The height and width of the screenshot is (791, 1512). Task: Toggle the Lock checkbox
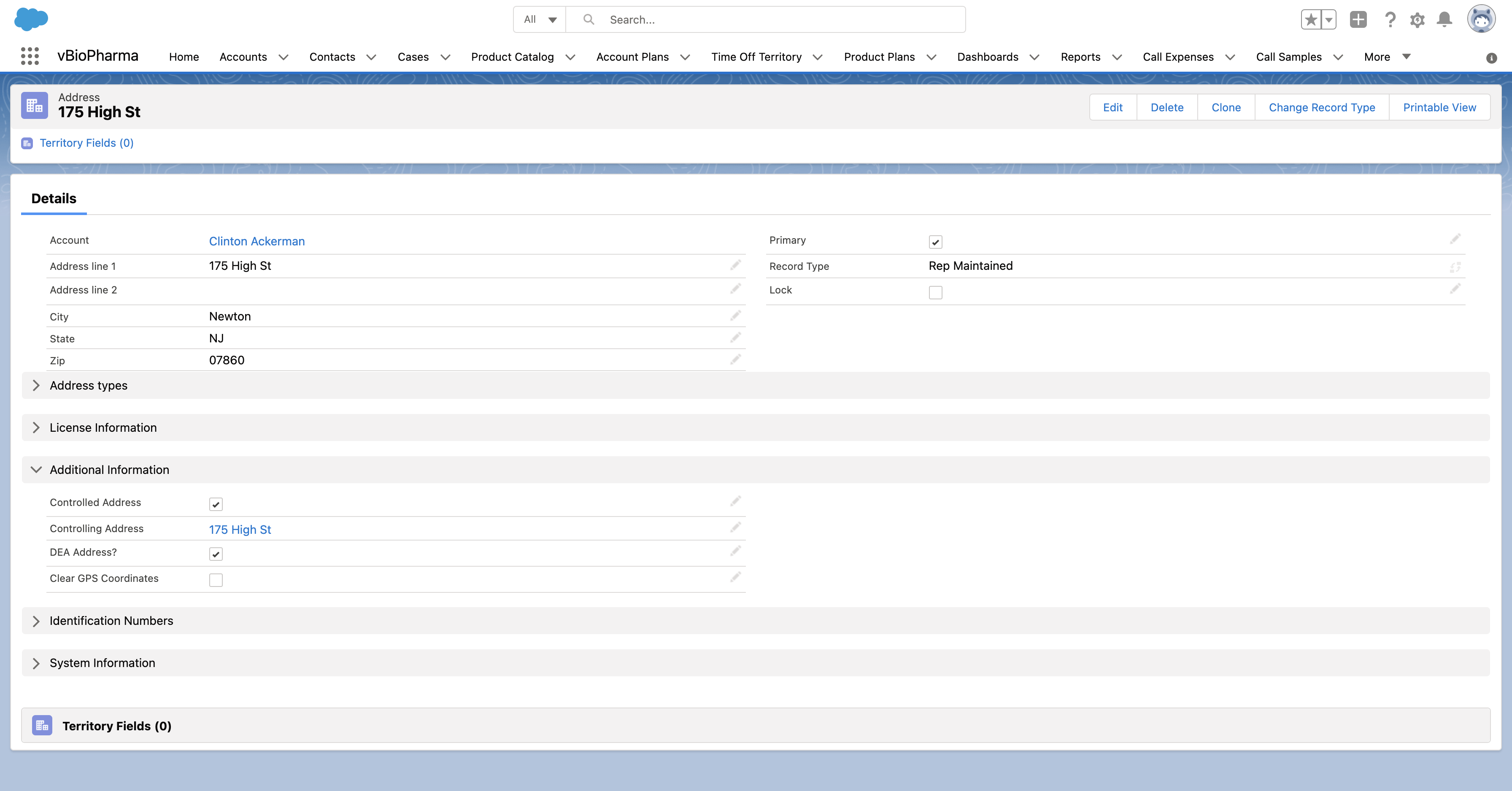(x=935, y=292)
